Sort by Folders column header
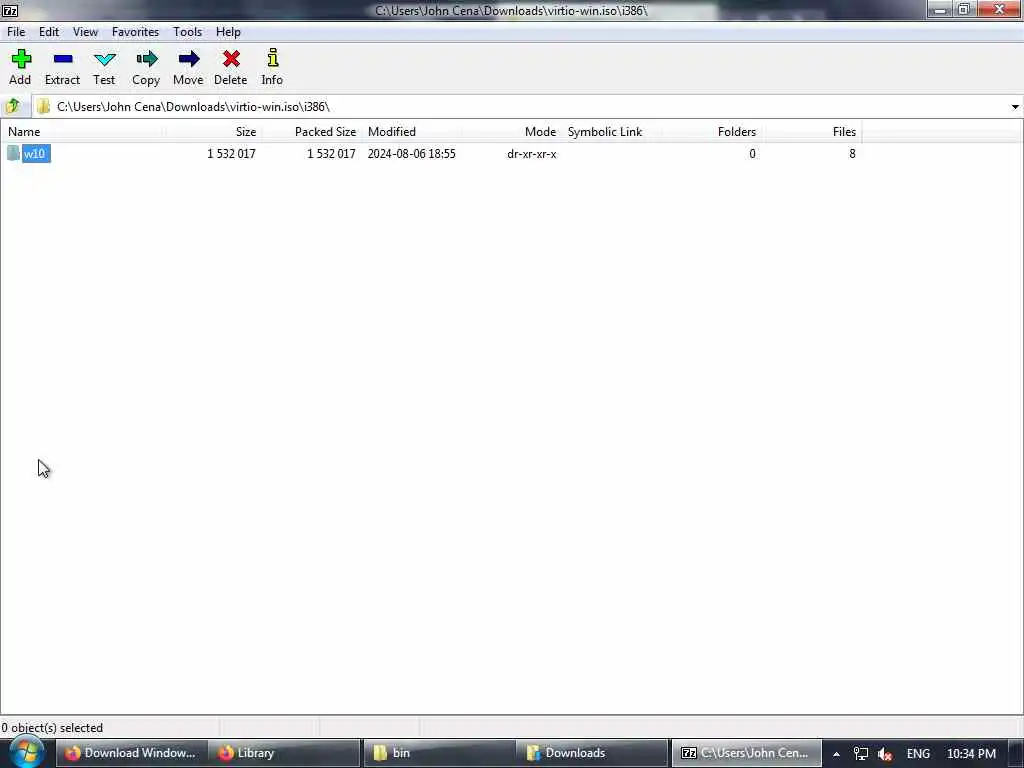The width and height of the screenshot is (1024, 768). tap(712, 131)
